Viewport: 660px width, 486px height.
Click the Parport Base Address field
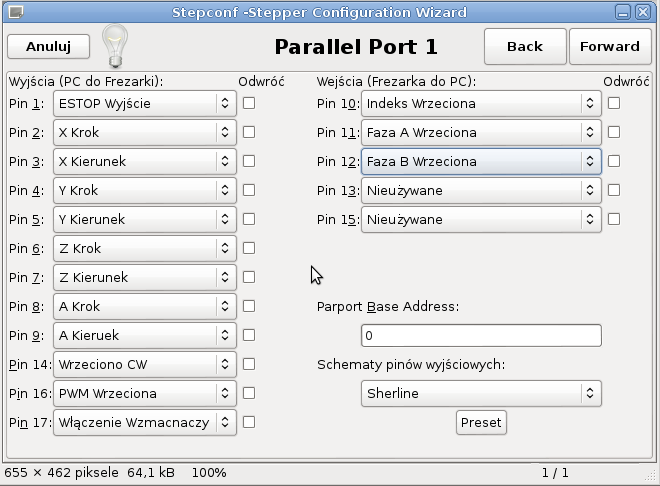pos(480,336)
